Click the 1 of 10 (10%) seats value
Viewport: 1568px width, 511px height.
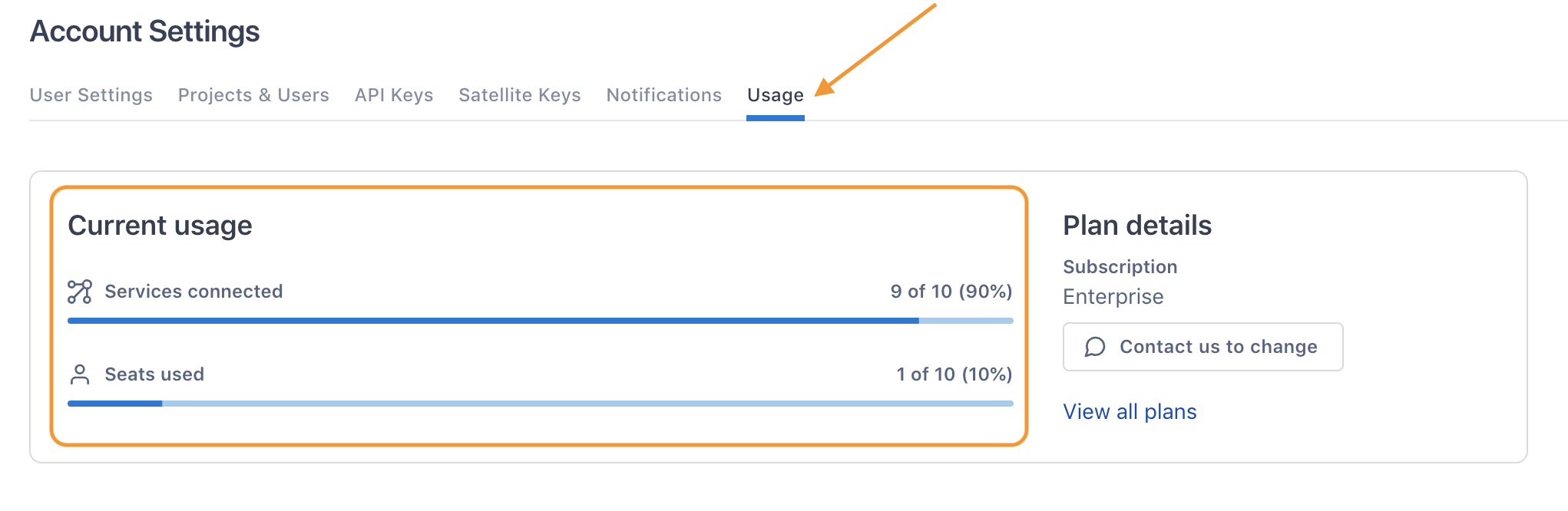954,374
